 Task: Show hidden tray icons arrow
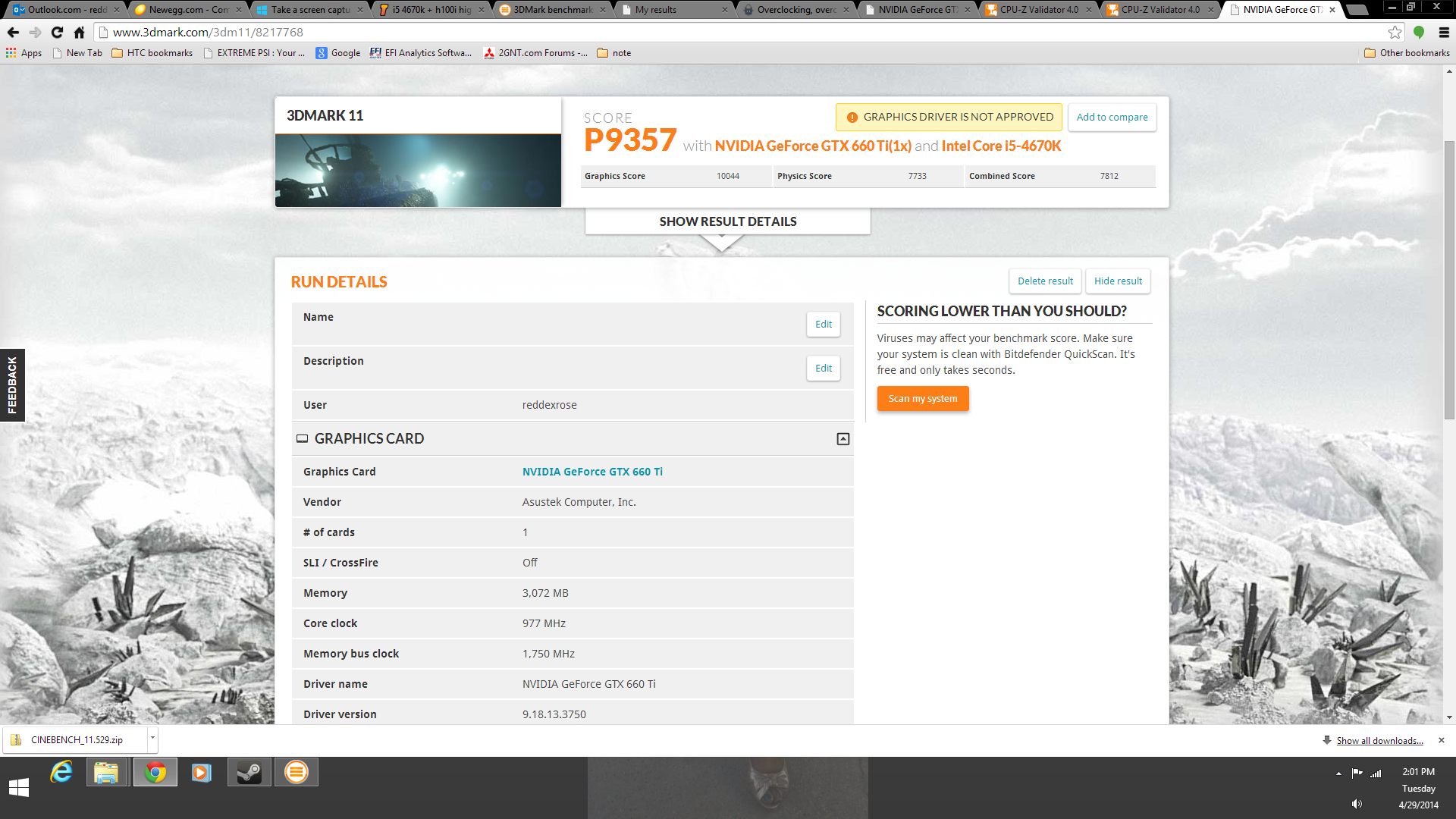[x=1338, y=773]
